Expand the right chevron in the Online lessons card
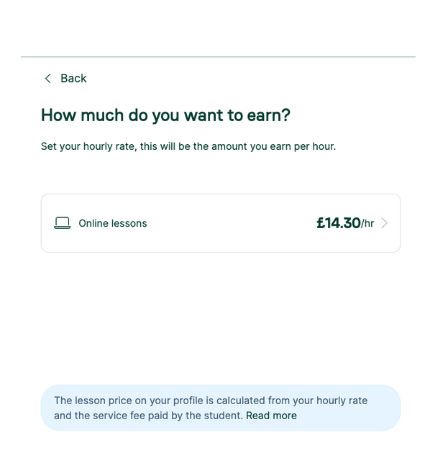 click(384, 223)
